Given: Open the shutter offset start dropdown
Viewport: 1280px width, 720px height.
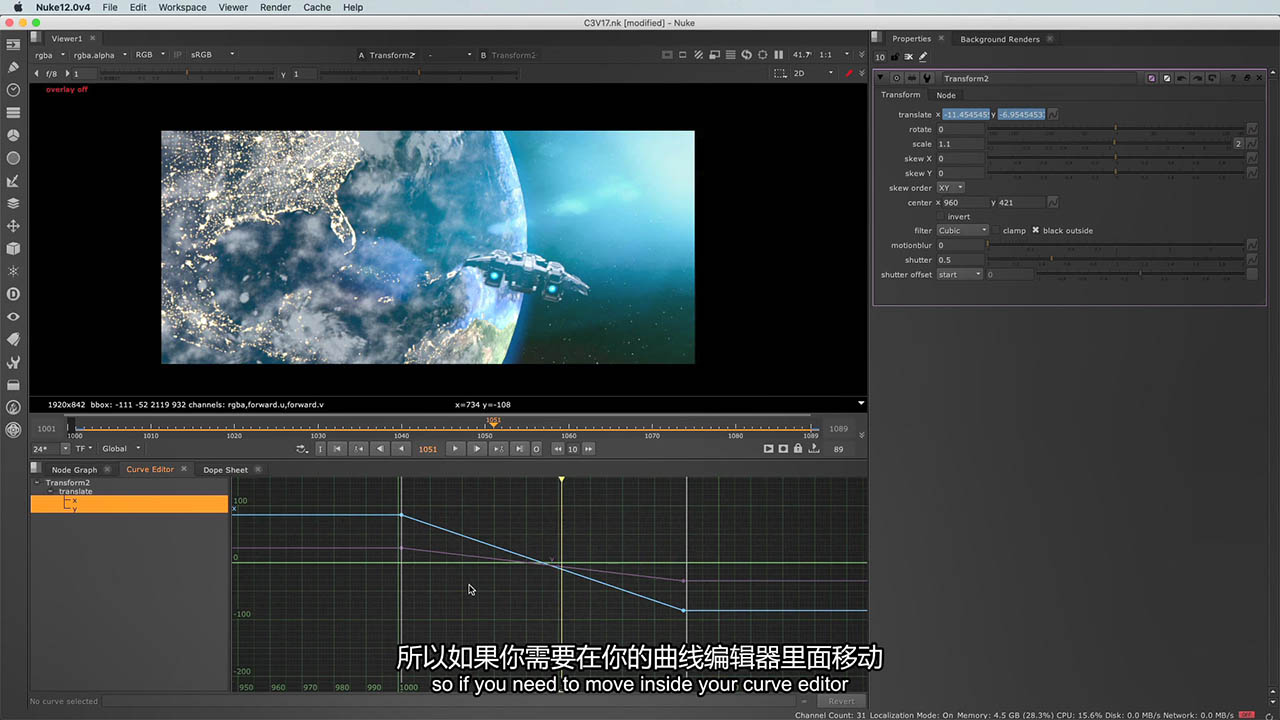Looking at the screenshot, I should 959,274.
